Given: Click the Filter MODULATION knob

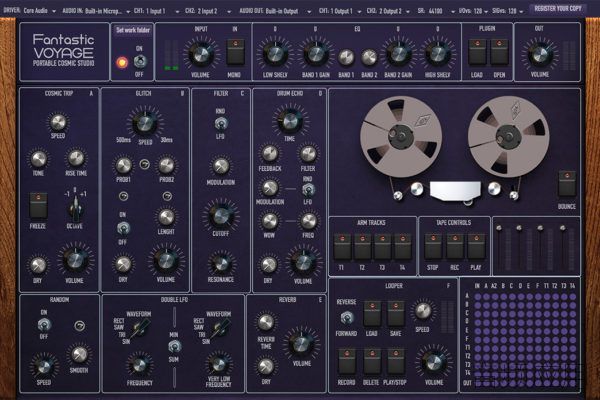Looking at the screenshot, I should (221, 166).
